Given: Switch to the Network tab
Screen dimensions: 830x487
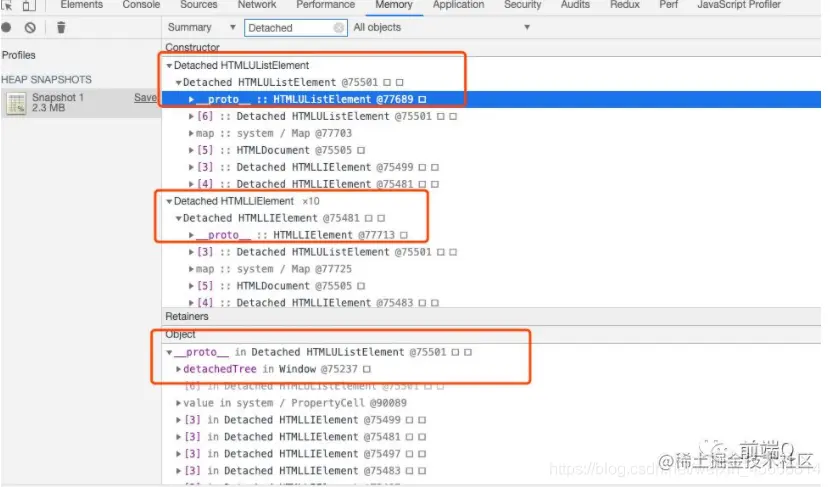Looking at the screenshot, I should click(257, 5).
